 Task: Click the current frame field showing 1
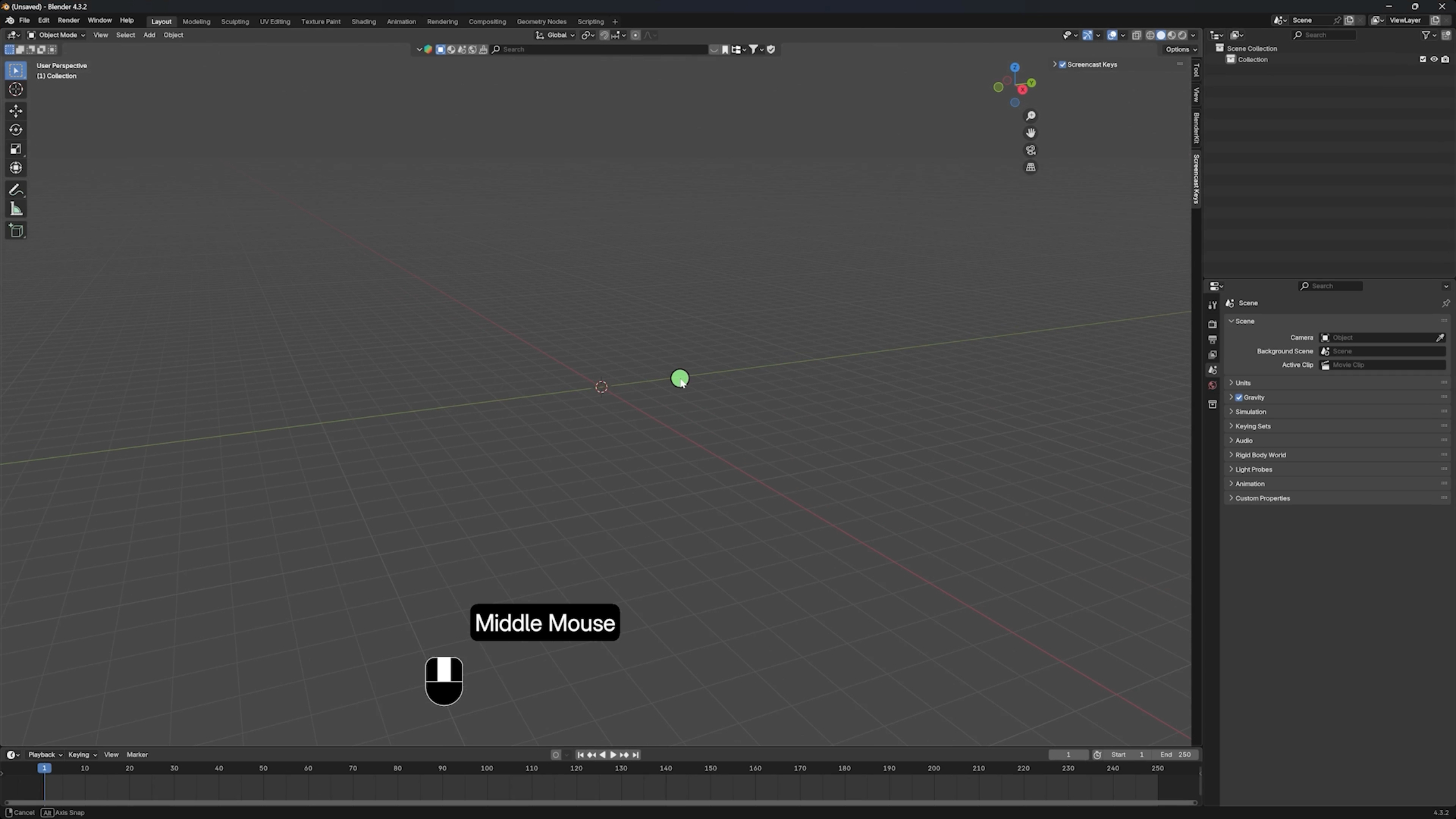pos(1068,754)
